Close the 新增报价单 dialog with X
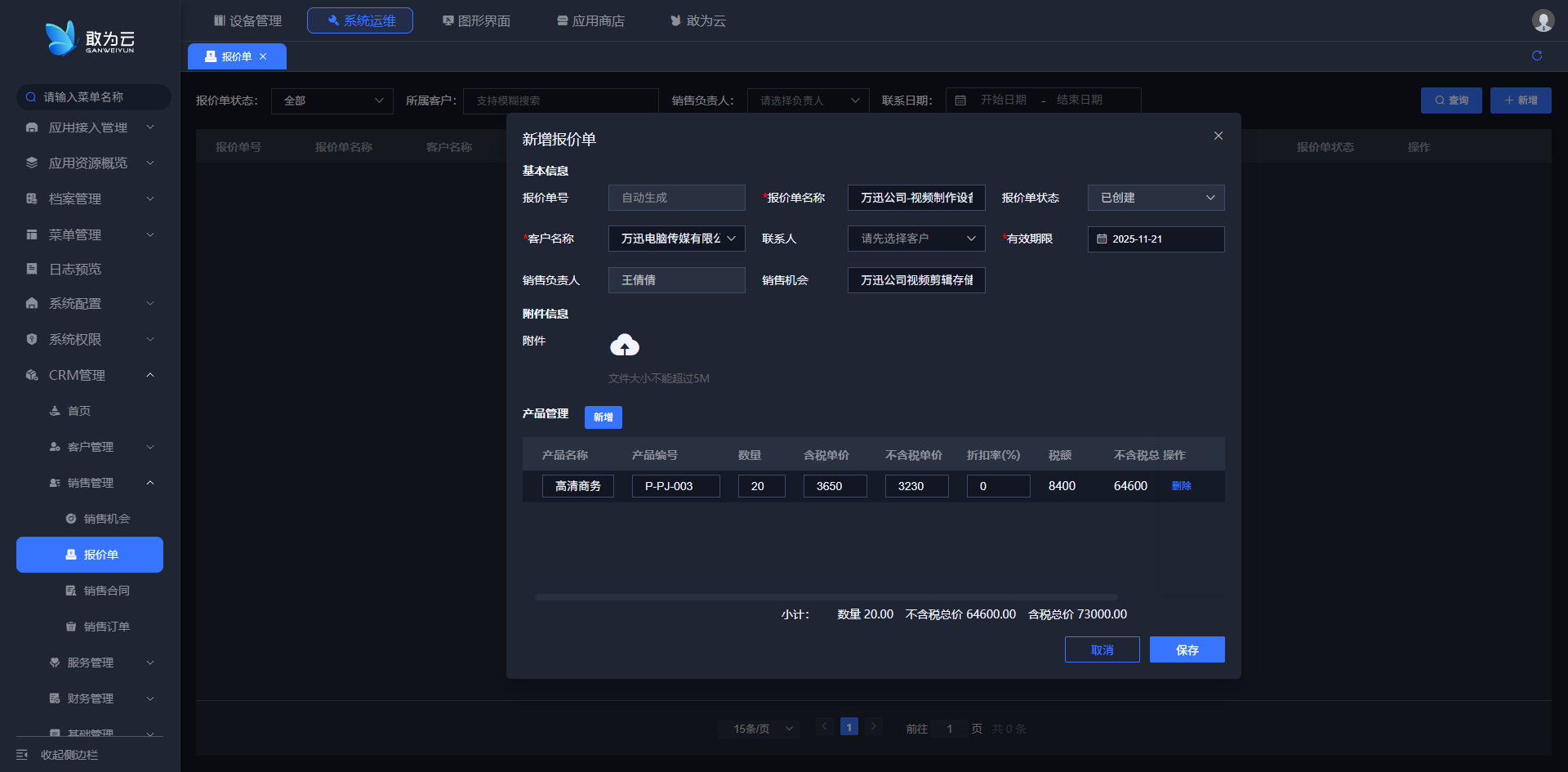 pos(1218,136)
